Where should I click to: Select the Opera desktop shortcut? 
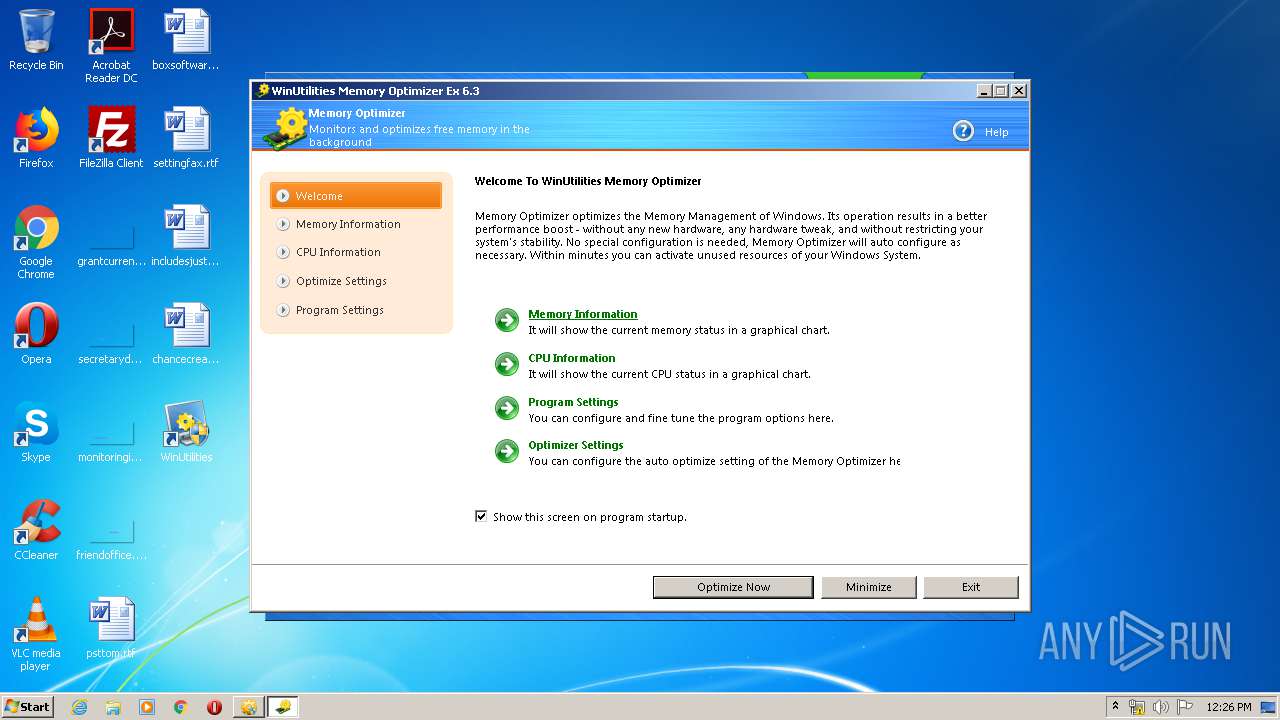point(36,334)
